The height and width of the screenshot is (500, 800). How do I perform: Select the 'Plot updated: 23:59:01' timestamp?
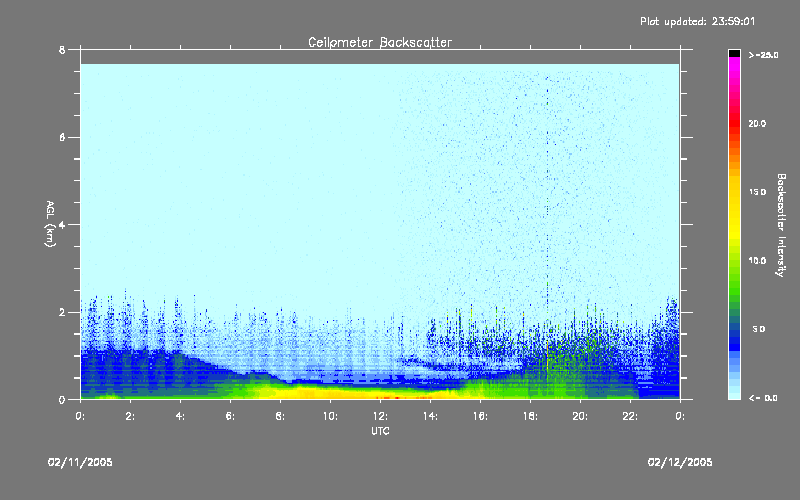[697, 21]
